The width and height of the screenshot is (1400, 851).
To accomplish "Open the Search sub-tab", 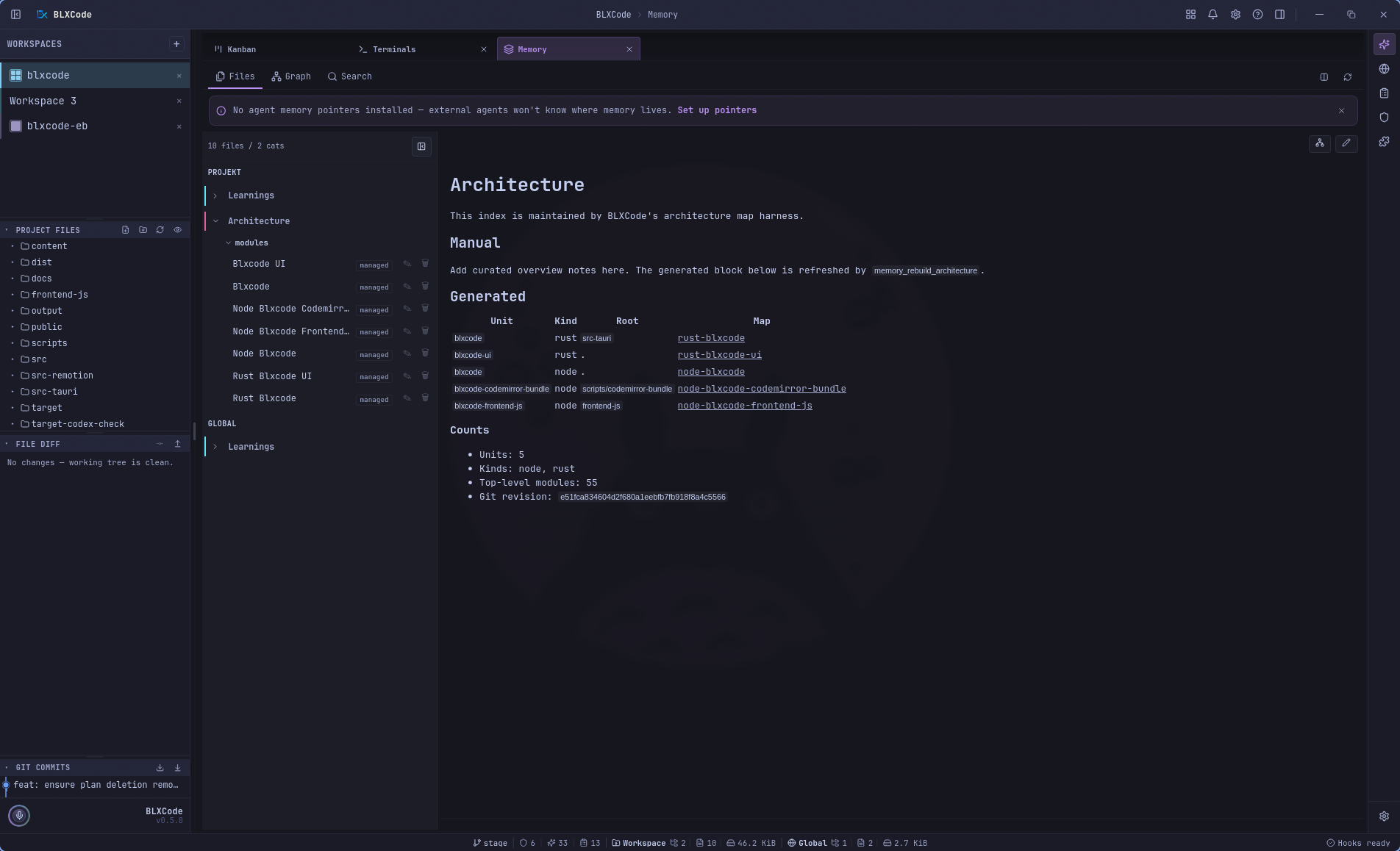I will [350, 76].
